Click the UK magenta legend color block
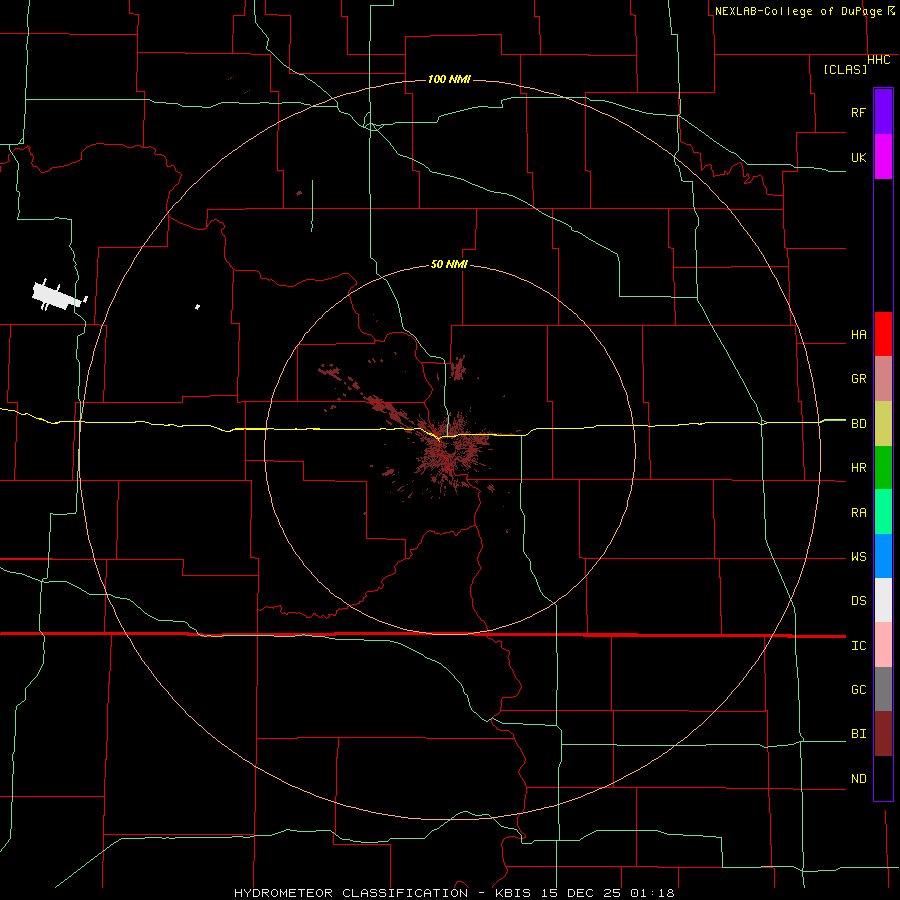This screenshot has width=900, height=900. pyautogui.click(x=883, y=157)
